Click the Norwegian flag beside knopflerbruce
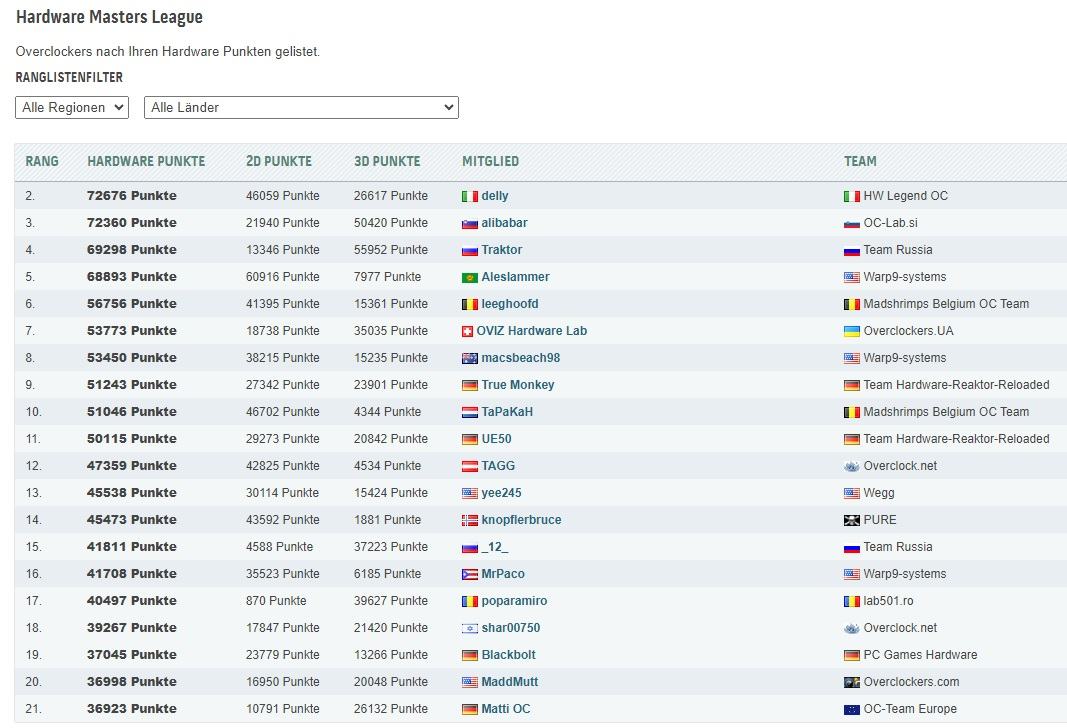Viewport: 1067px width, 728px height. [x=470, y=520]
